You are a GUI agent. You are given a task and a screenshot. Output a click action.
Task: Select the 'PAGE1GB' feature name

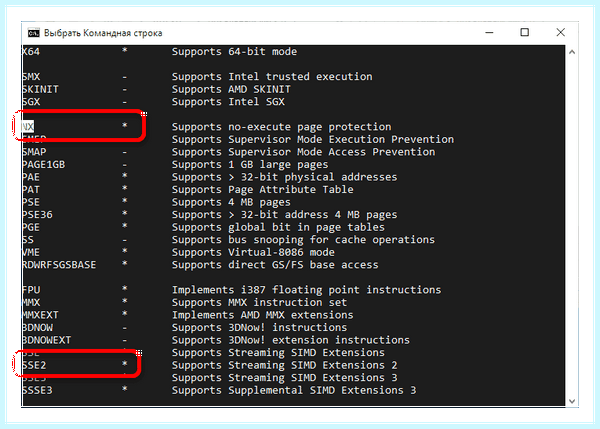click(43, 165)
